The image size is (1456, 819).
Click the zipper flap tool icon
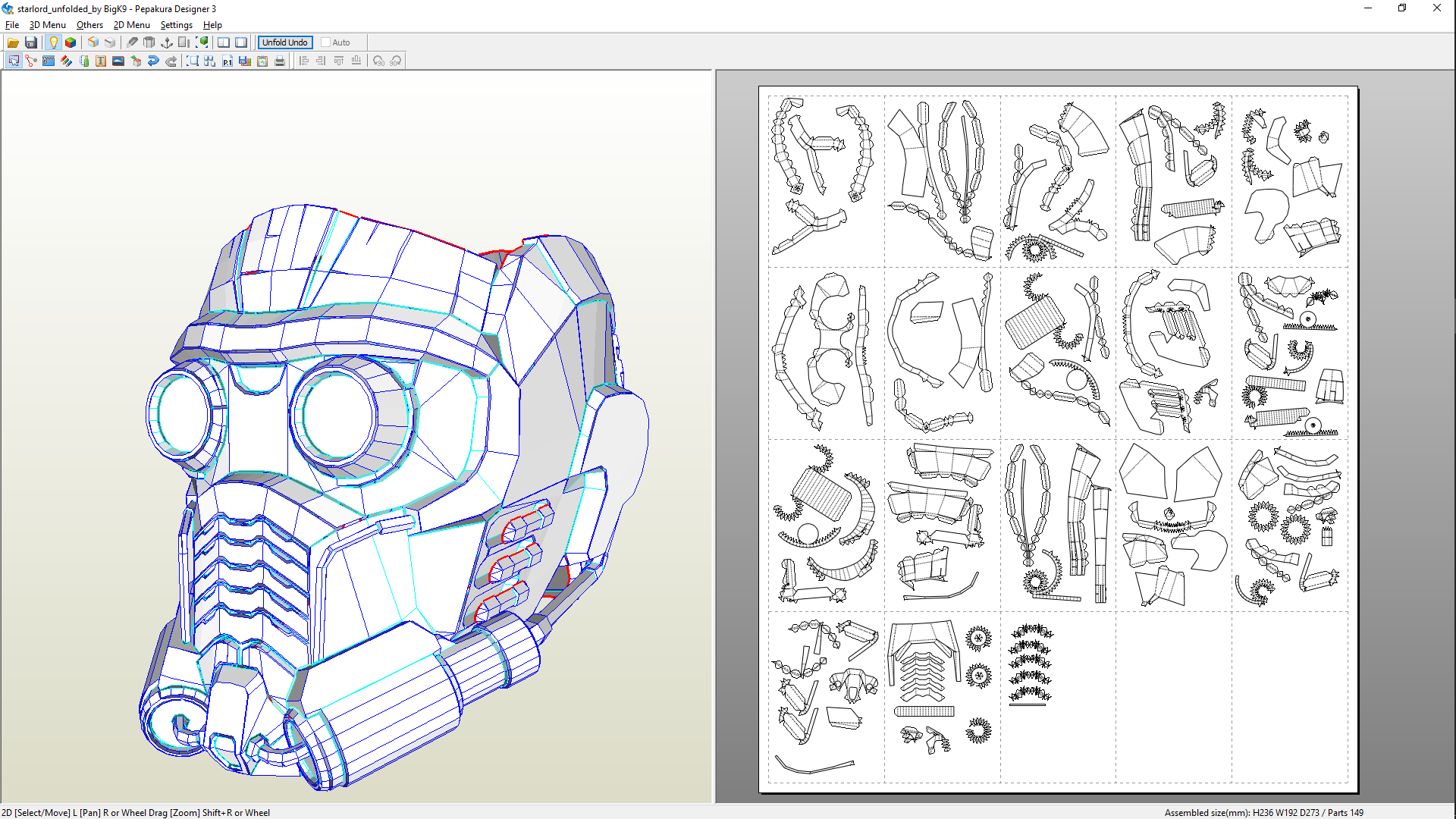49,61
